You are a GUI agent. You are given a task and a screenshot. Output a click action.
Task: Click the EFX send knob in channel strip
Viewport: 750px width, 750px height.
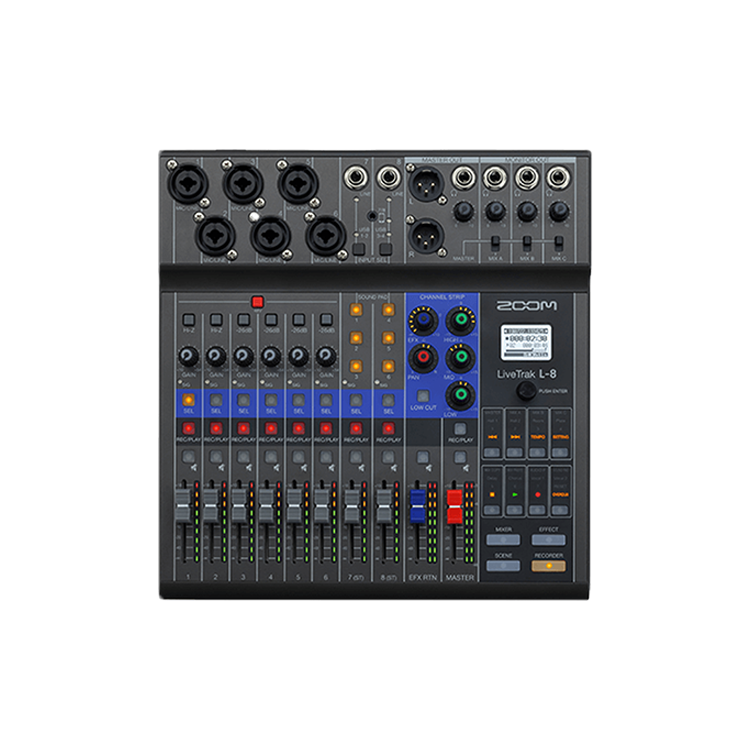423,320
